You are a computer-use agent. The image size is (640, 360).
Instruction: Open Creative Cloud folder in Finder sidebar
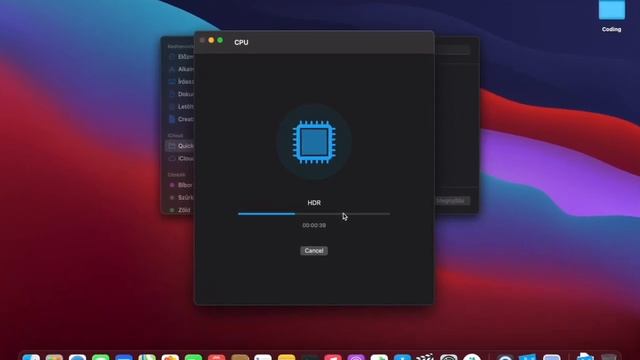[x=182, y=119]
